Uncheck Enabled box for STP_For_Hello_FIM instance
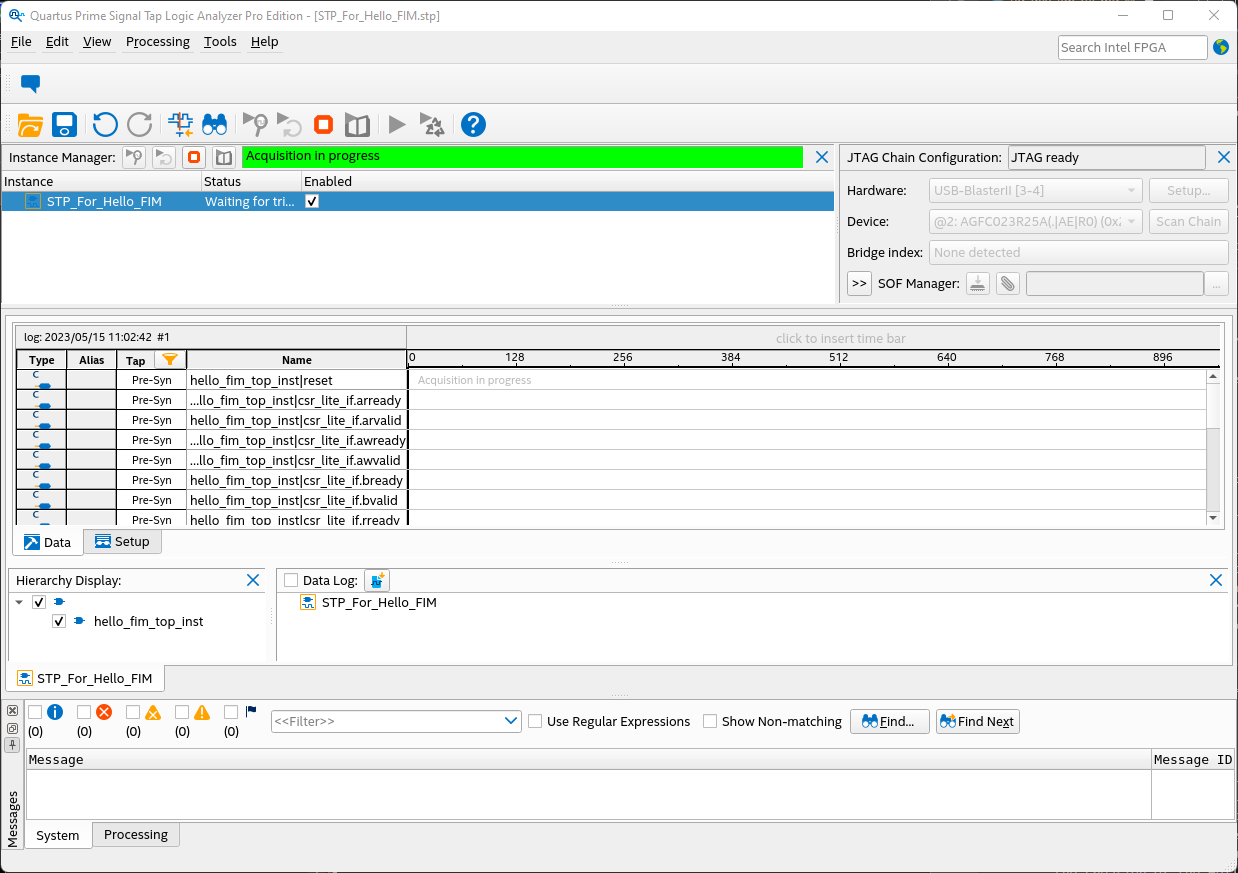Image resolution: width=1238 pixels, height=873 pixels. [312, 201]
